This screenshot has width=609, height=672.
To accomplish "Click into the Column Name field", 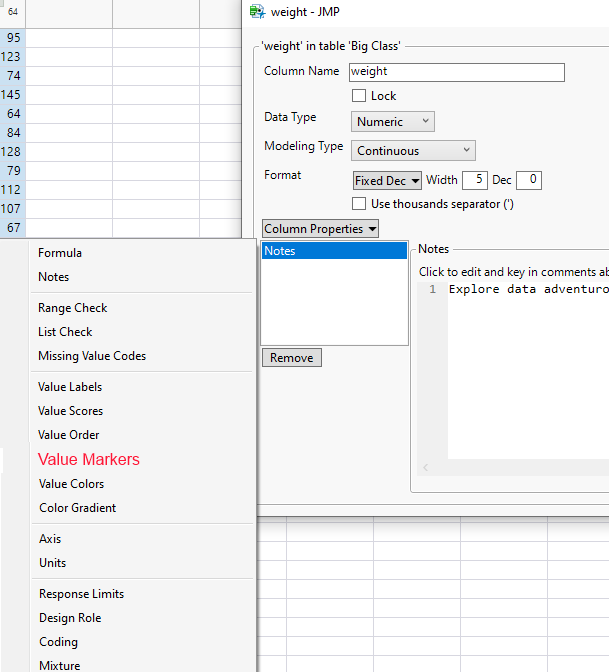I will coord(457,72).
